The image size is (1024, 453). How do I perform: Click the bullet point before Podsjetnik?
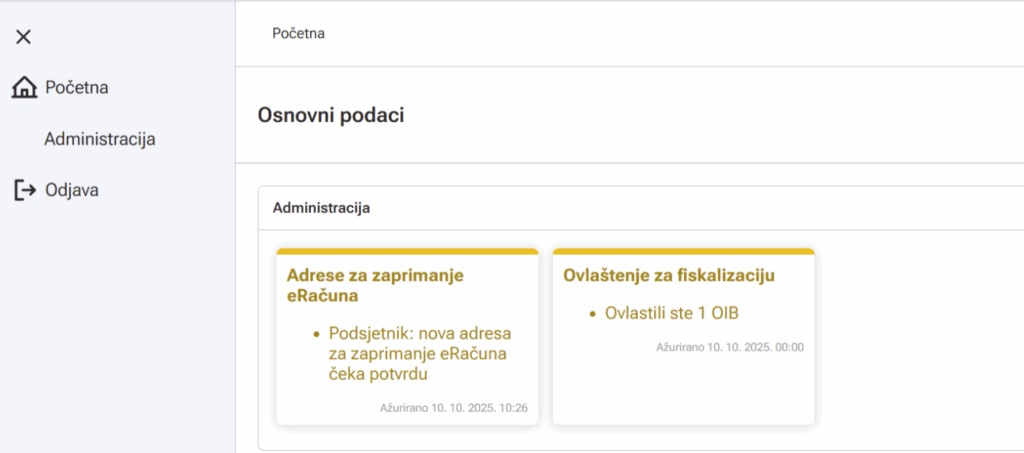click(x=316, y=334)
